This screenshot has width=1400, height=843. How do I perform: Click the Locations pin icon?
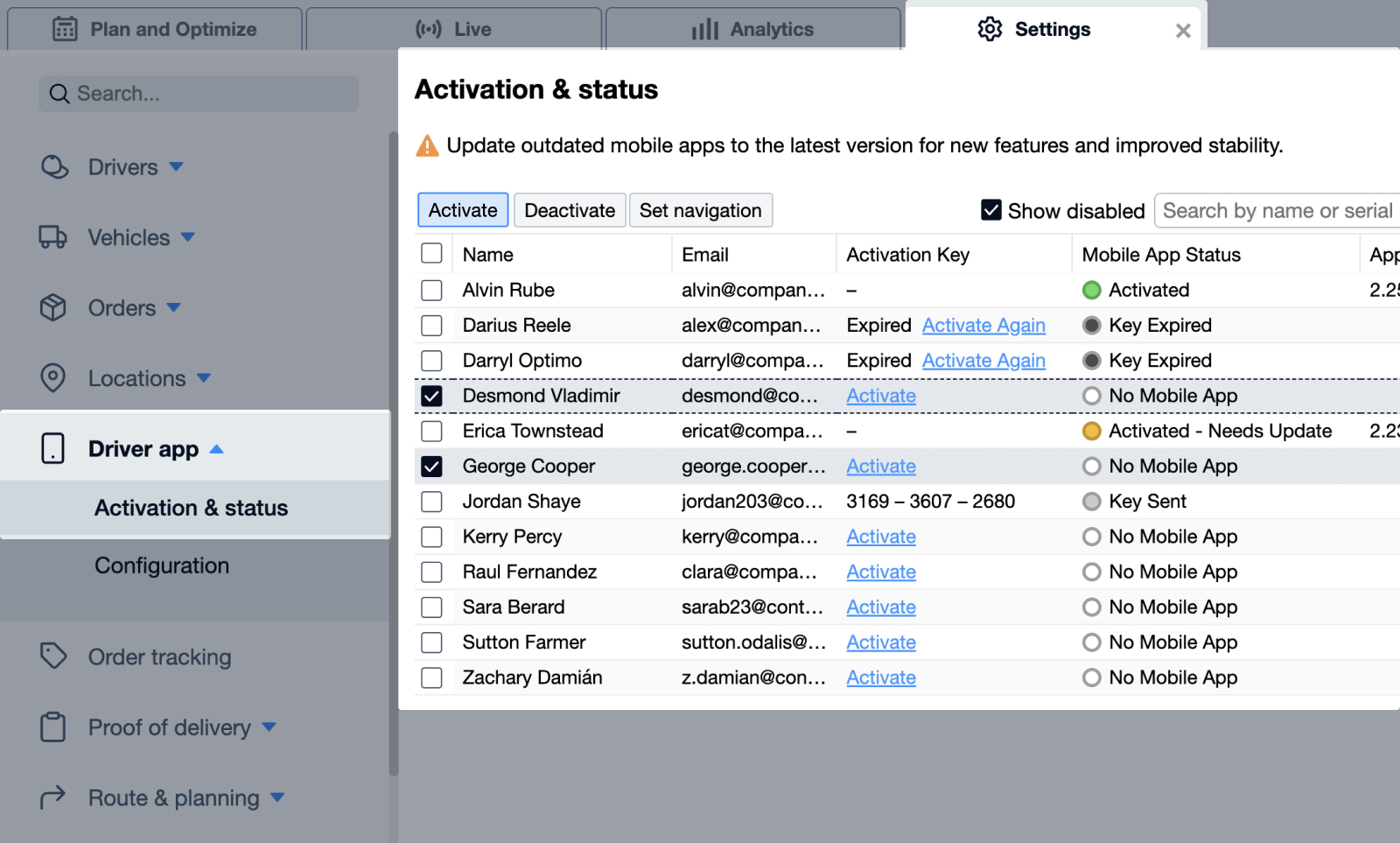point(53,378)
